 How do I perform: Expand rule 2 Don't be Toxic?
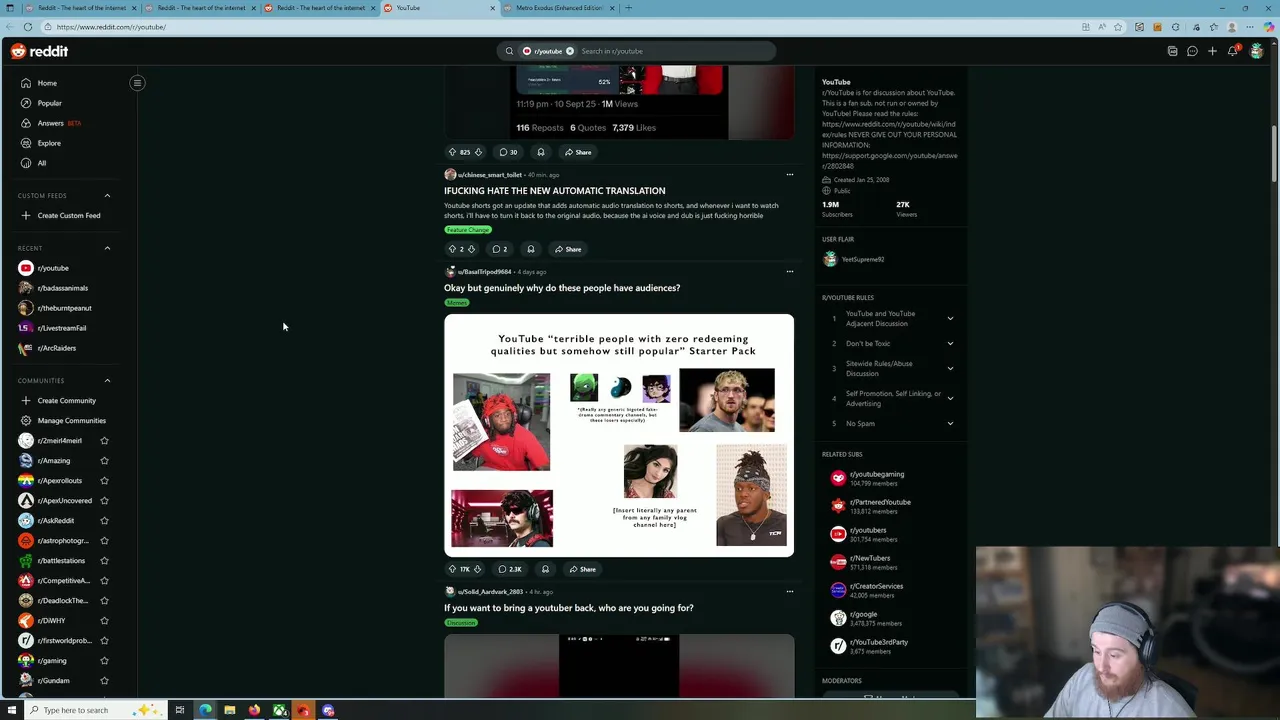pos(950,343)
